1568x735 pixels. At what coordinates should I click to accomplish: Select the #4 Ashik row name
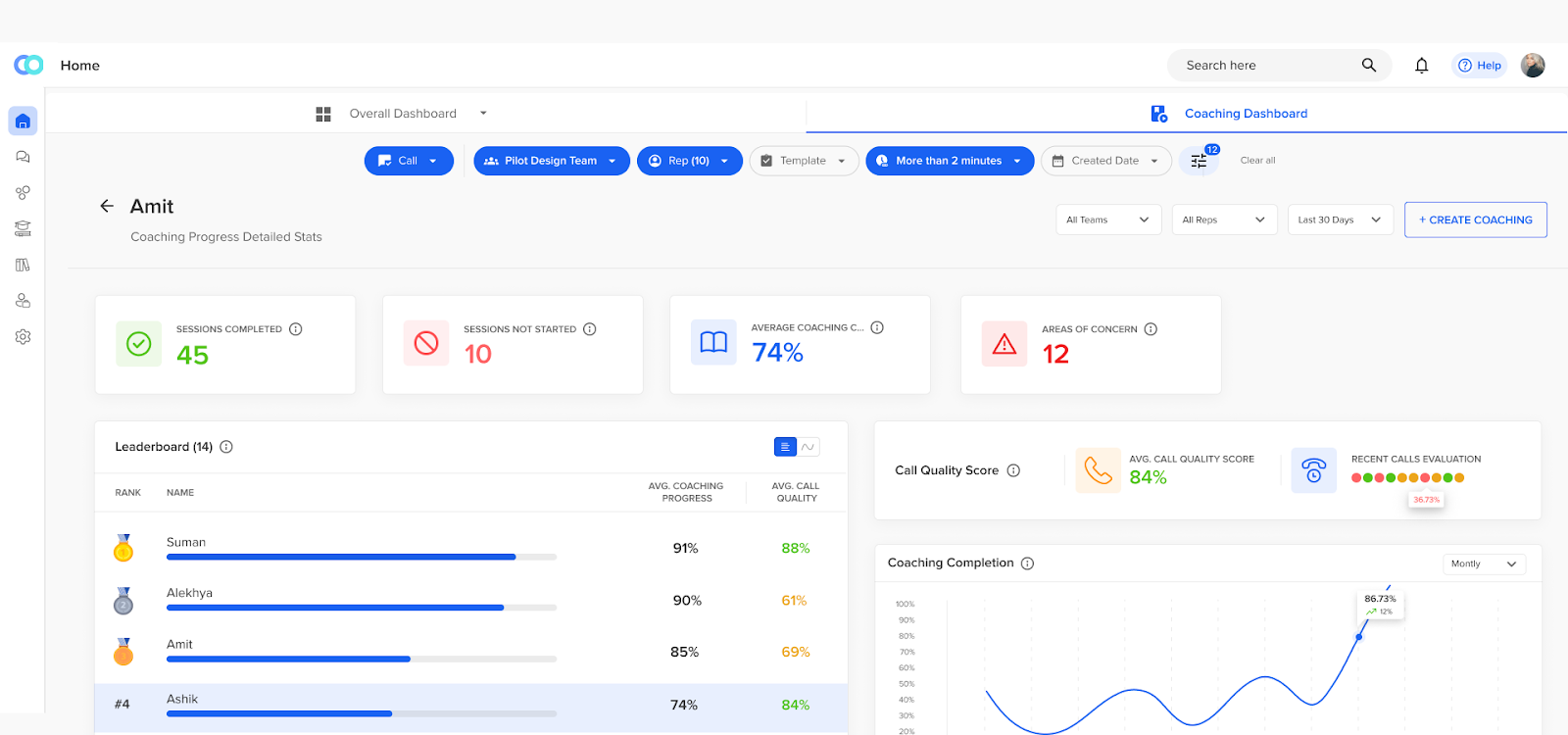coord(182,699)
